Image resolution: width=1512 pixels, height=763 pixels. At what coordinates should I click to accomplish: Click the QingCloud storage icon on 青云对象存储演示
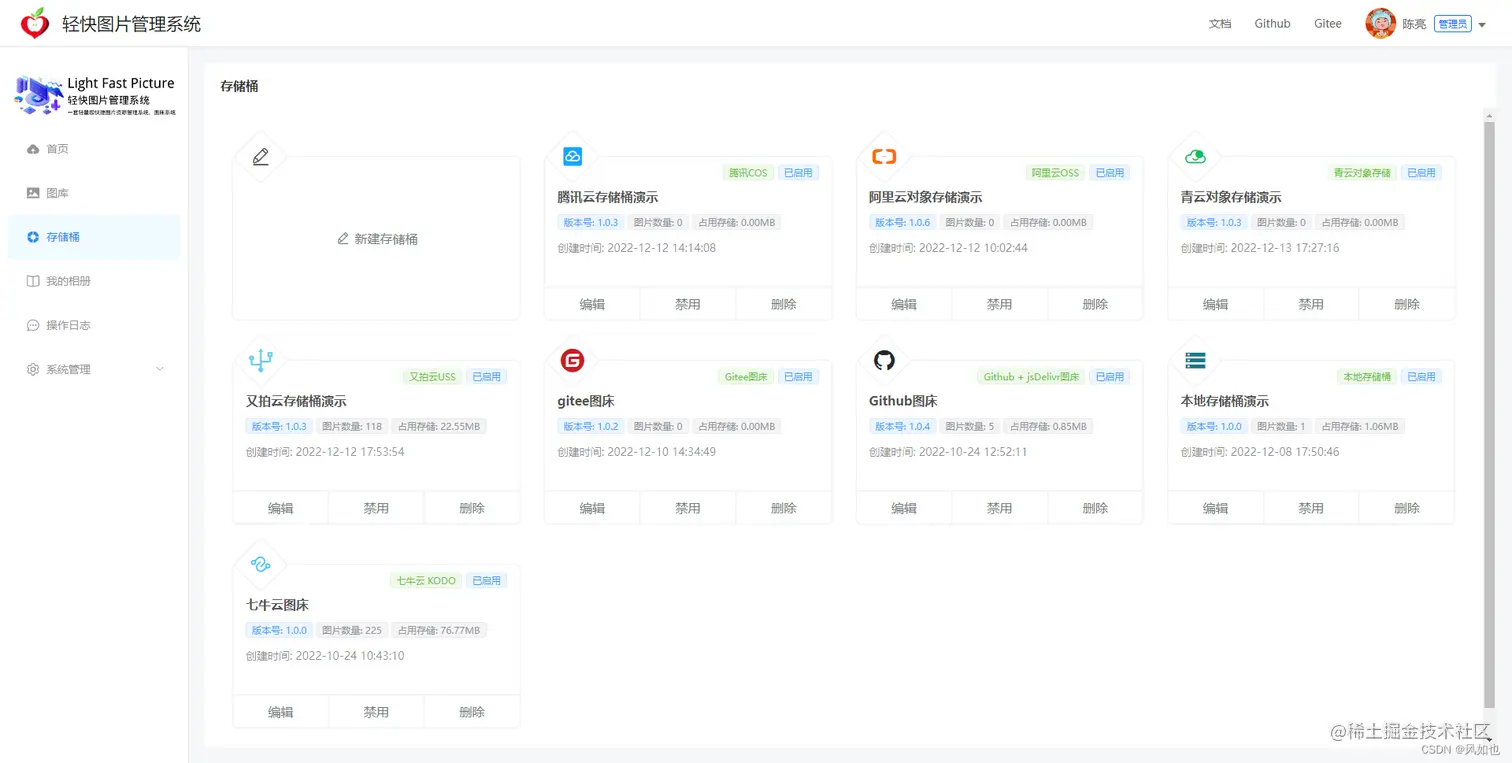pyautogui.click(x=1195, y=156)
